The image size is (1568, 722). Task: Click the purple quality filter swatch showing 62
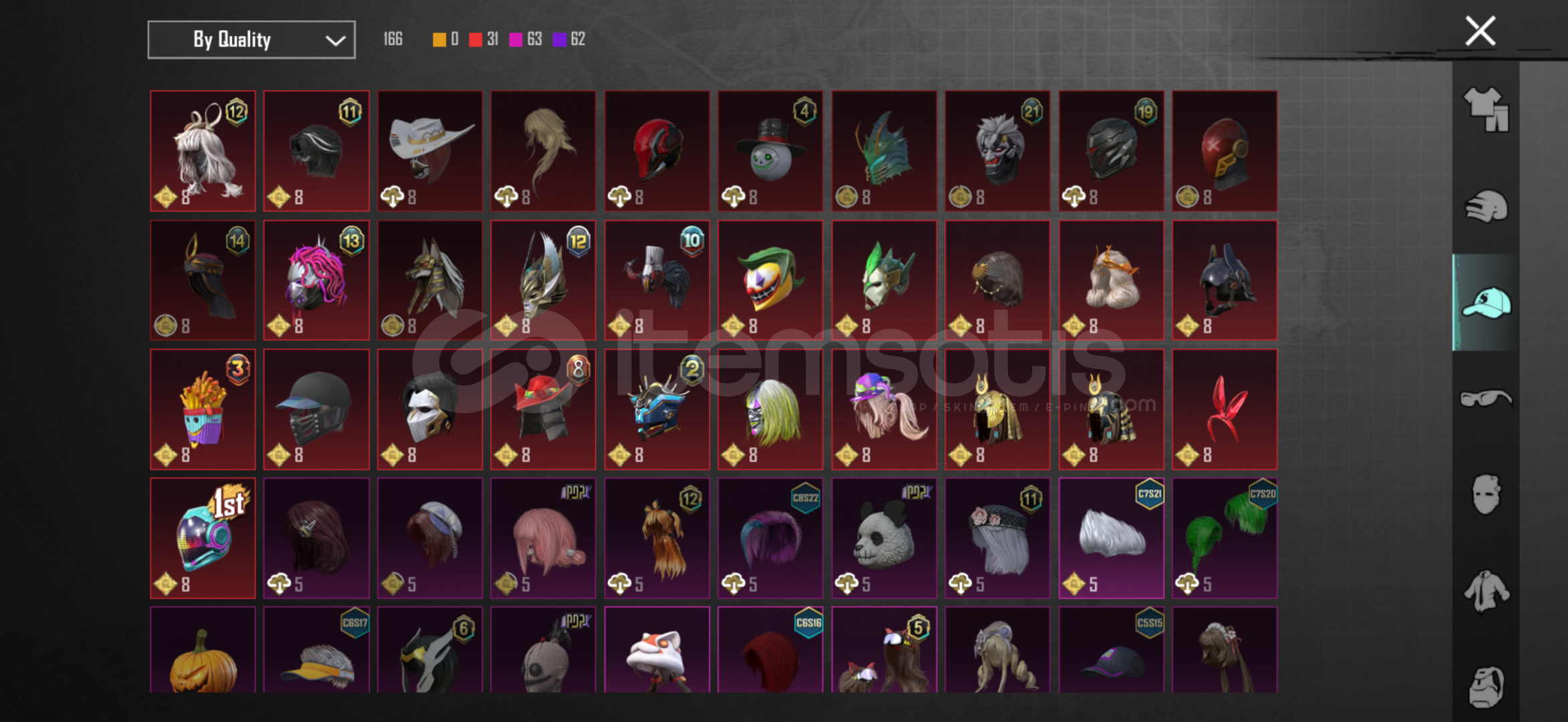point(559,39)
